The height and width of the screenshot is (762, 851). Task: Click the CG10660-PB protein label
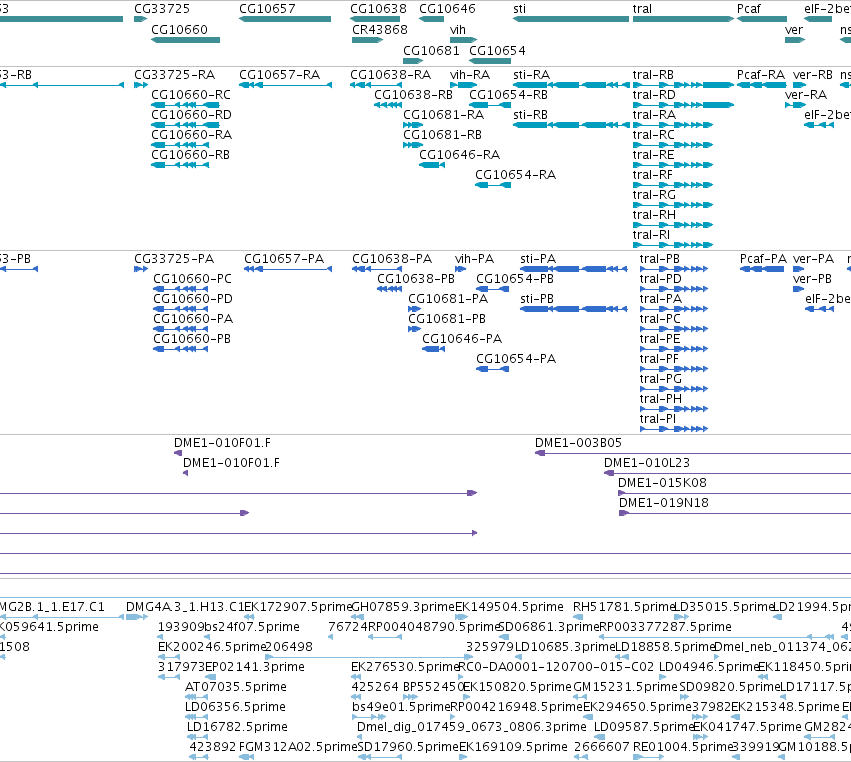pyautogui.click(x=192, y=338)
